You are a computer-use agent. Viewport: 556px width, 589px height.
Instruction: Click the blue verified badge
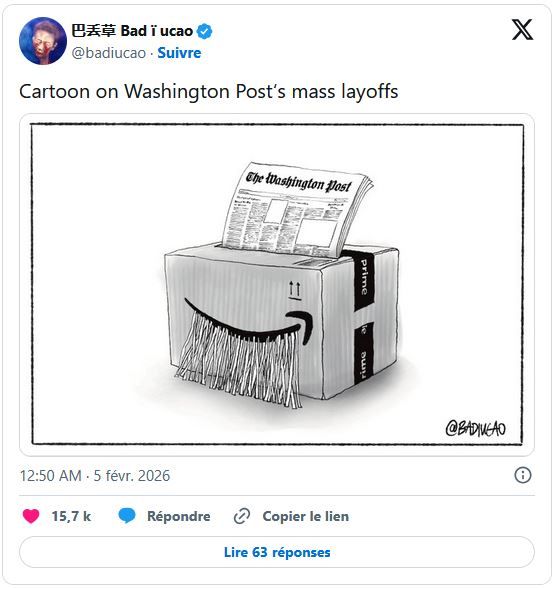(204, 31)
